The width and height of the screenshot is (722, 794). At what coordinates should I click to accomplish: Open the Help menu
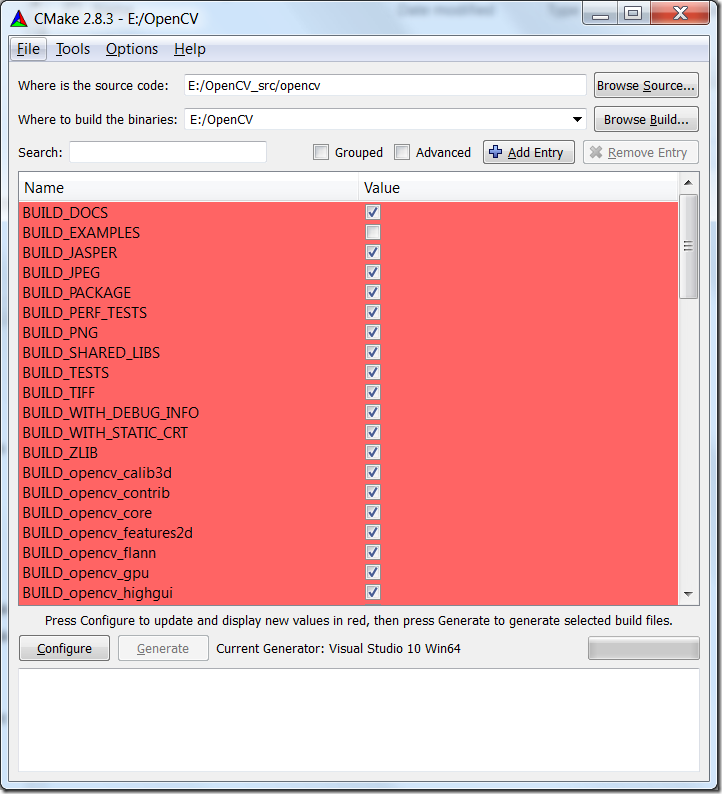coord(190,49)
